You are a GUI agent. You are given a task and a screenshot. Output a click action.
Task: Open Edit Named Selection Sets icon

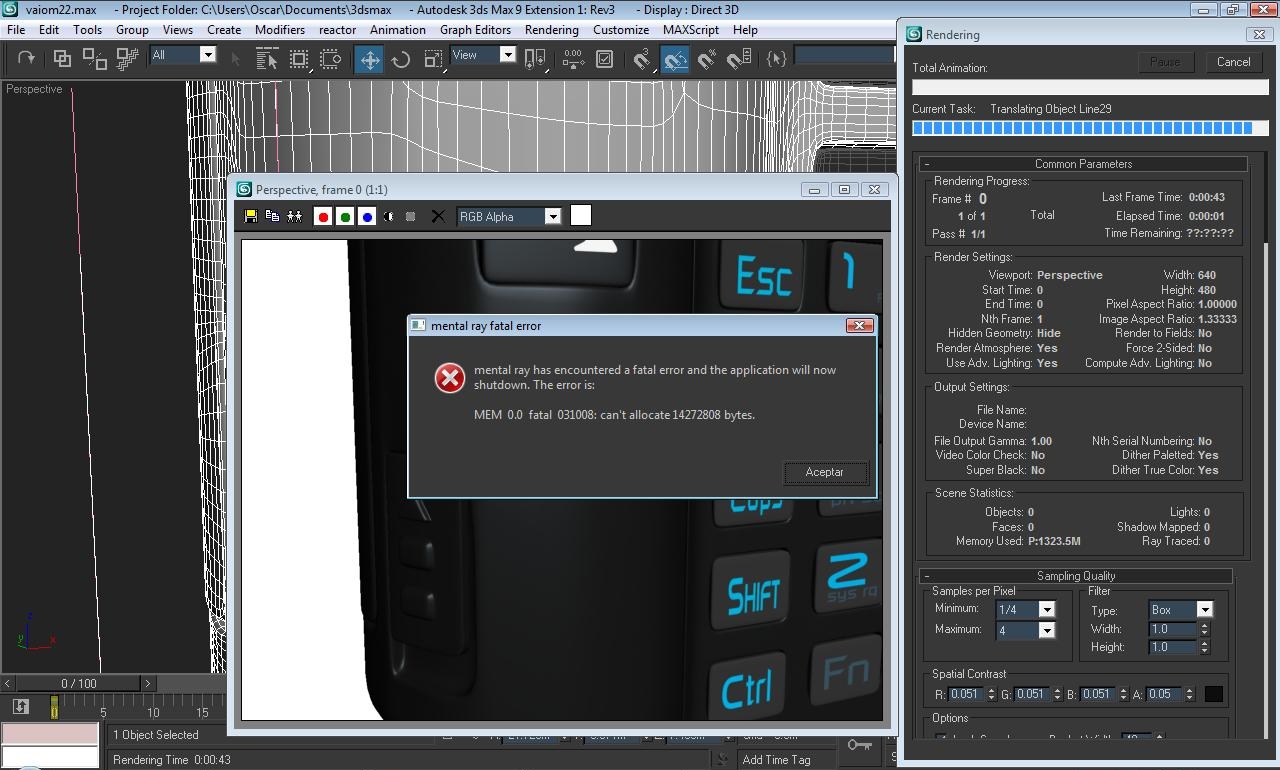[x=777, y=58]
